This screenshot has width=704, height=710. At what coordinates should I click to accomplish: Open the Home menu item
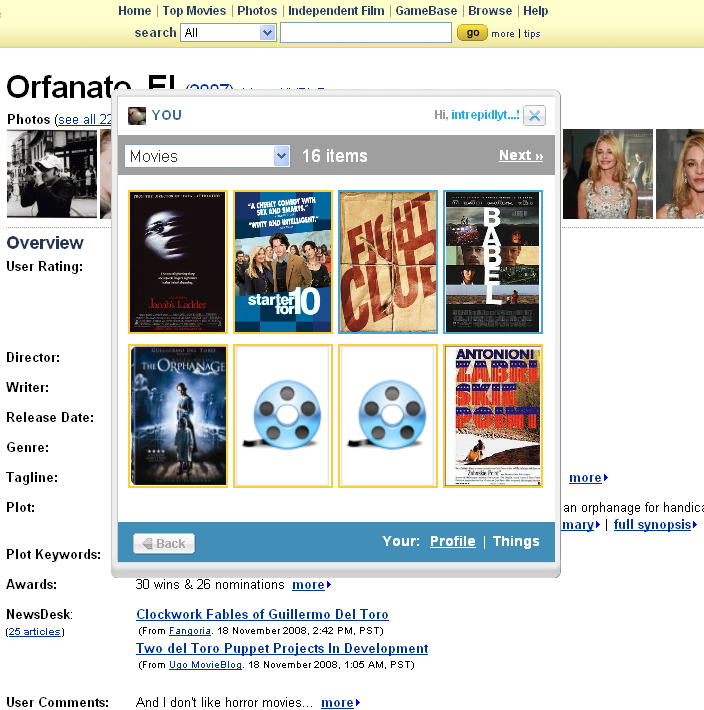[134, 10]
